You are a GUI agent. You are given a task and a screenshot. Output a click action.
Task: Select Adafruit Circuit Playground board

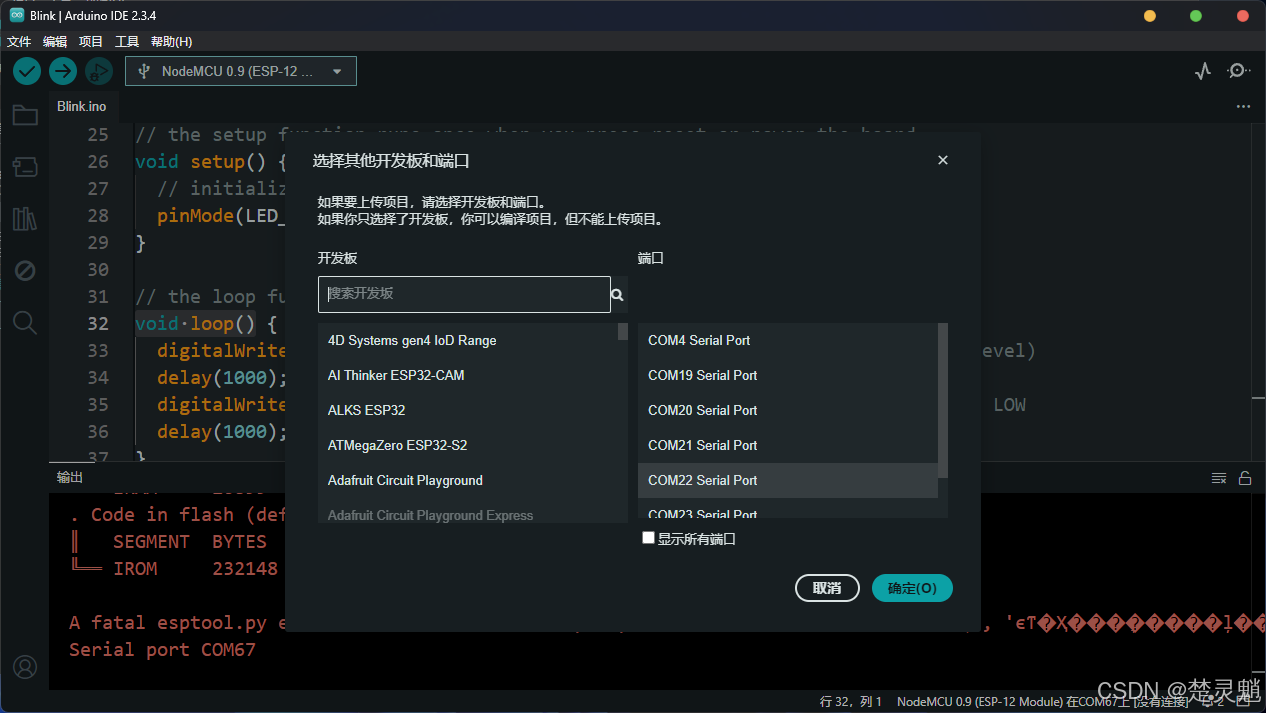[468, 480]
